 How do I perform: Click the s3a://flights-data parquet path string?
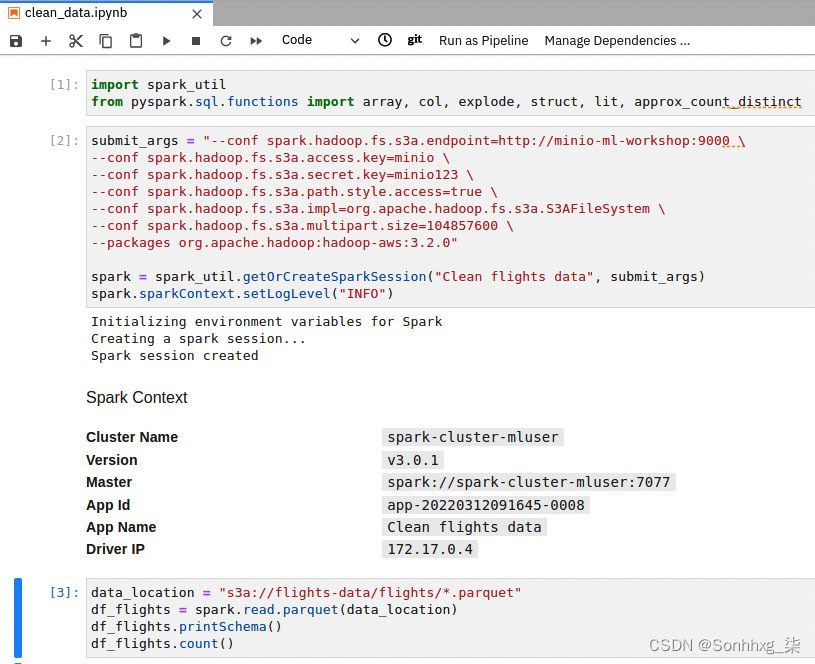[370, 593]
